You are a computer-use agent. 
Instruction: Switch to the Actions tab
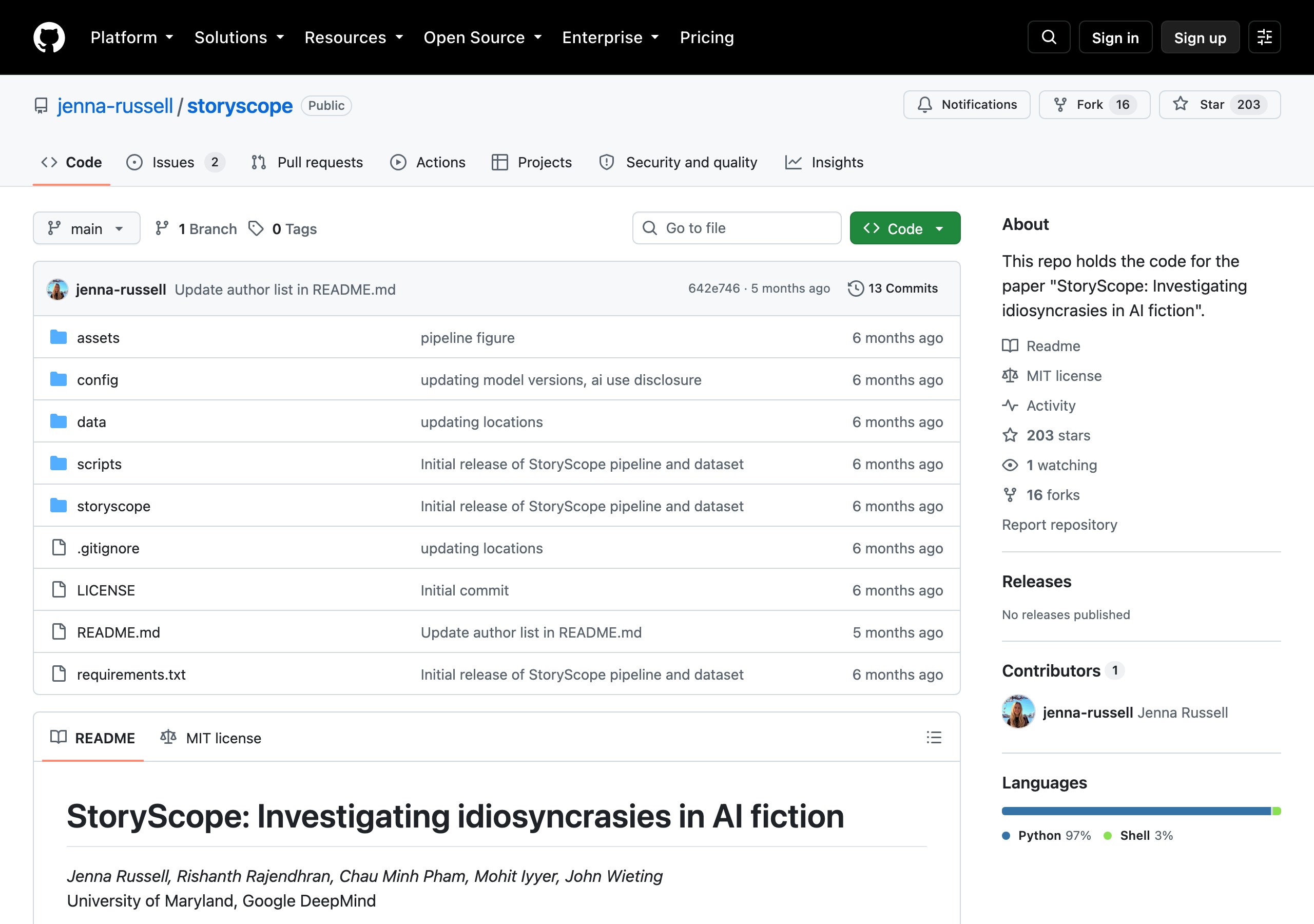[x=428, y=163]
